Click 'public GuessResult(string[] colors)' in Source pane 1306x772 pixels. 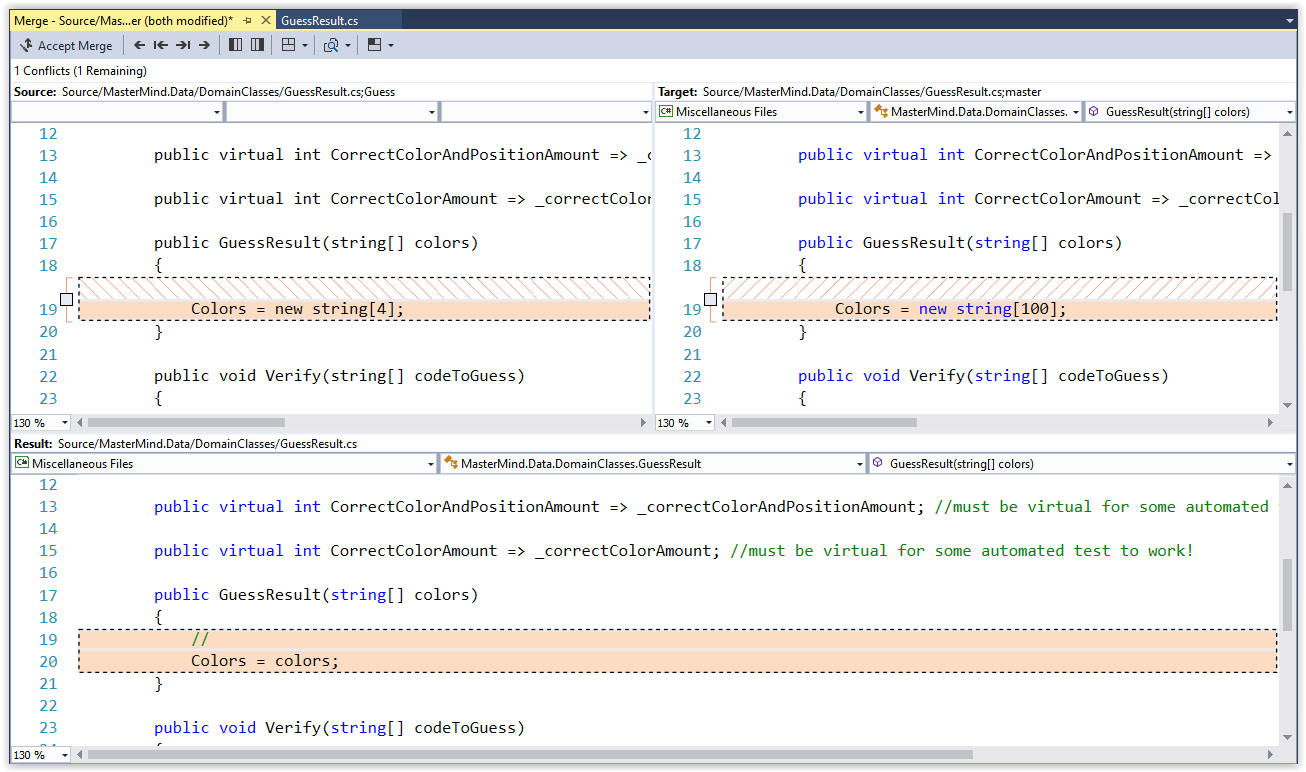tap(316, 243)
